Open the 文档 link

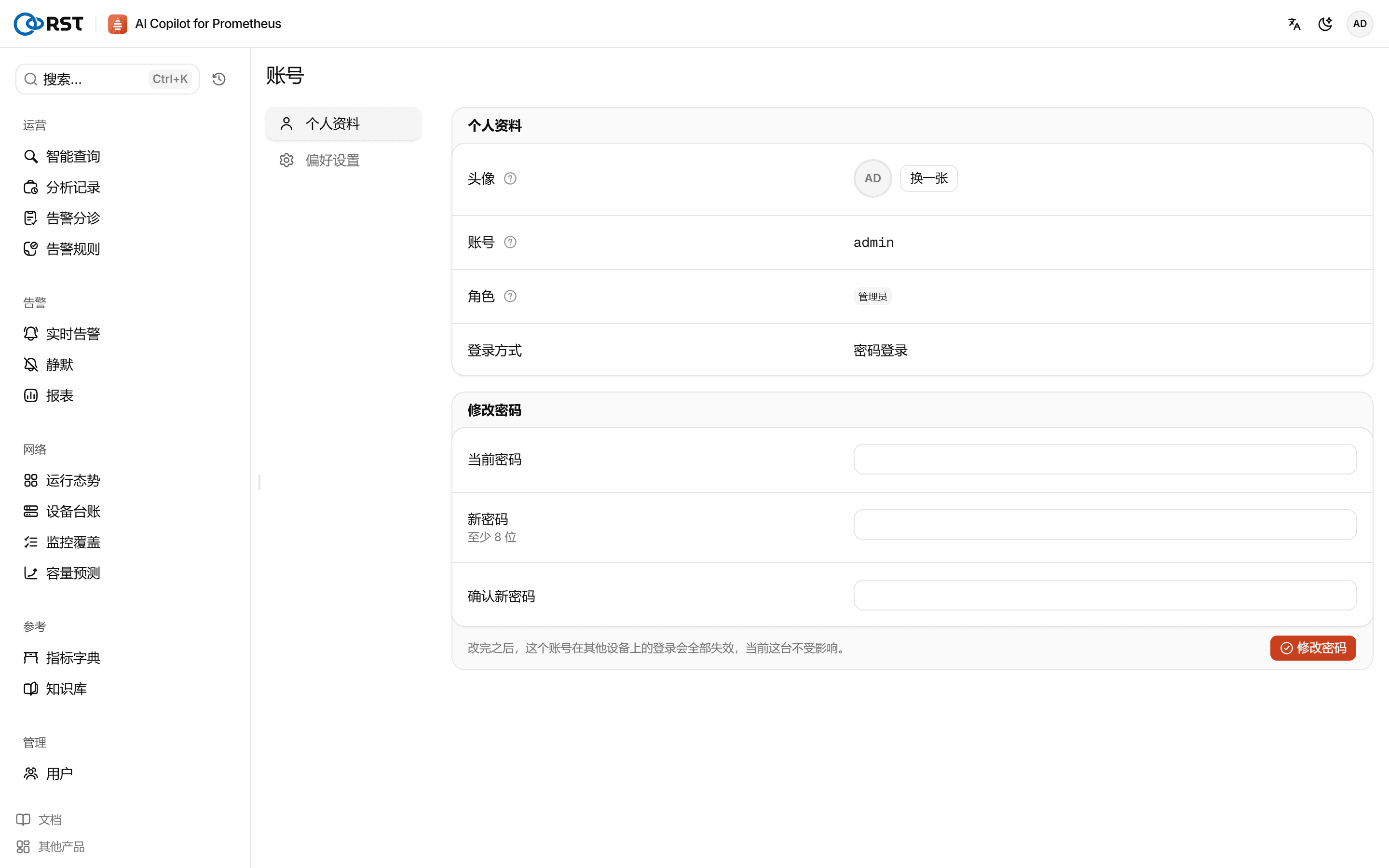pos(39,820)
